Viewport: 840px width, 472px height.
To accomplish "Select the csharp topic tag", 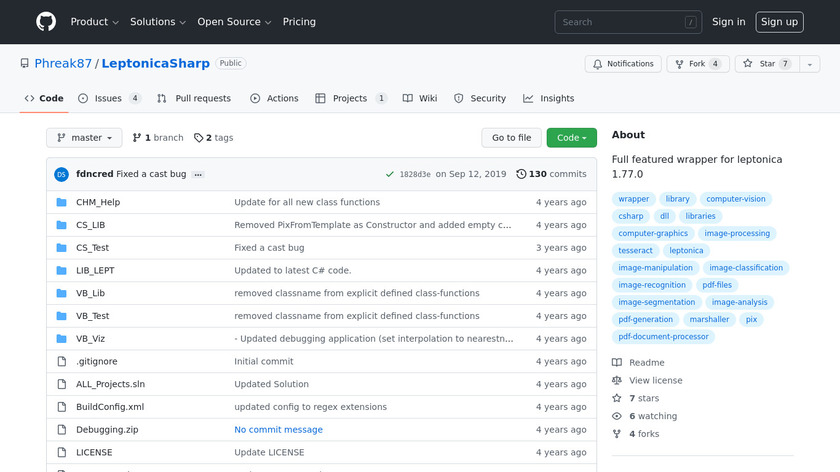I will tap(631, 216).
